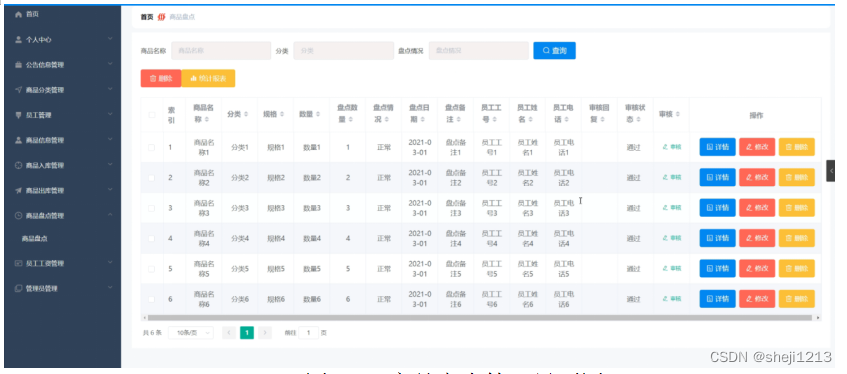Collapse the 商品盘点管理 sidebar chevron

(110, 215)
